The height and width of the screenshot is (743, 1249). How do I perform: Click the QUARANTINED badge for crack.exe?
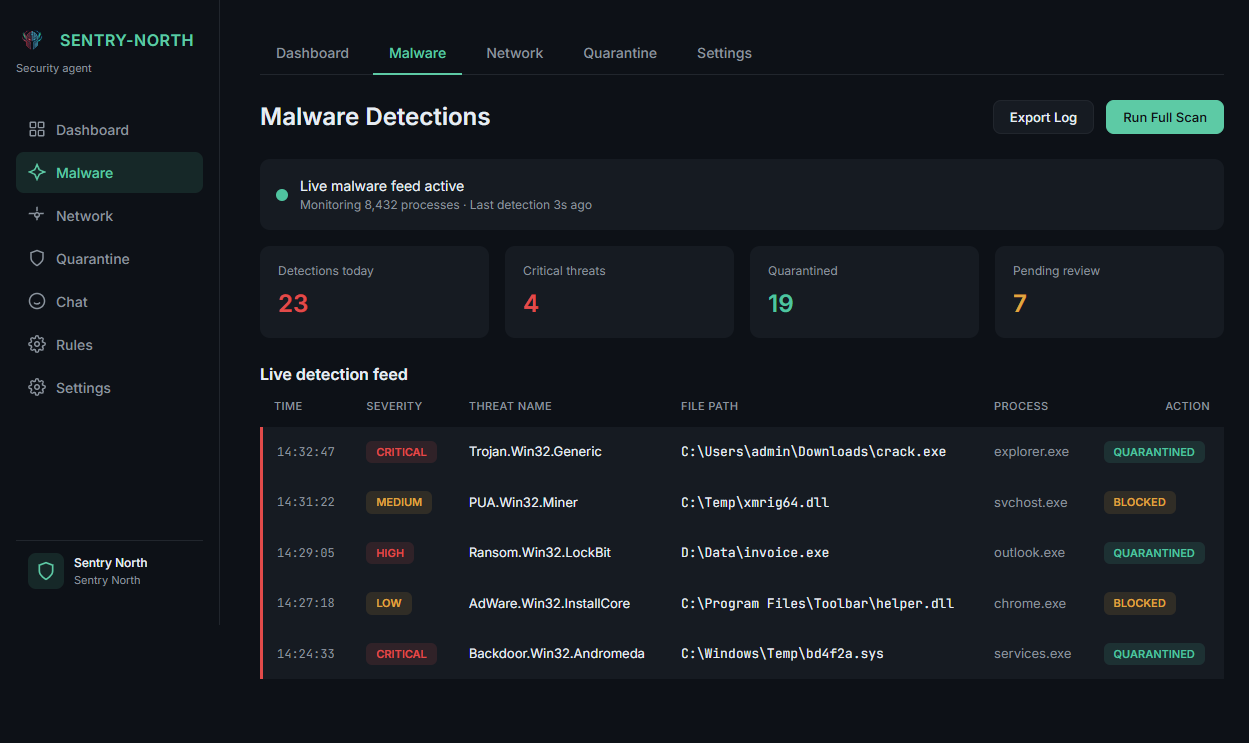(1154, 452)
